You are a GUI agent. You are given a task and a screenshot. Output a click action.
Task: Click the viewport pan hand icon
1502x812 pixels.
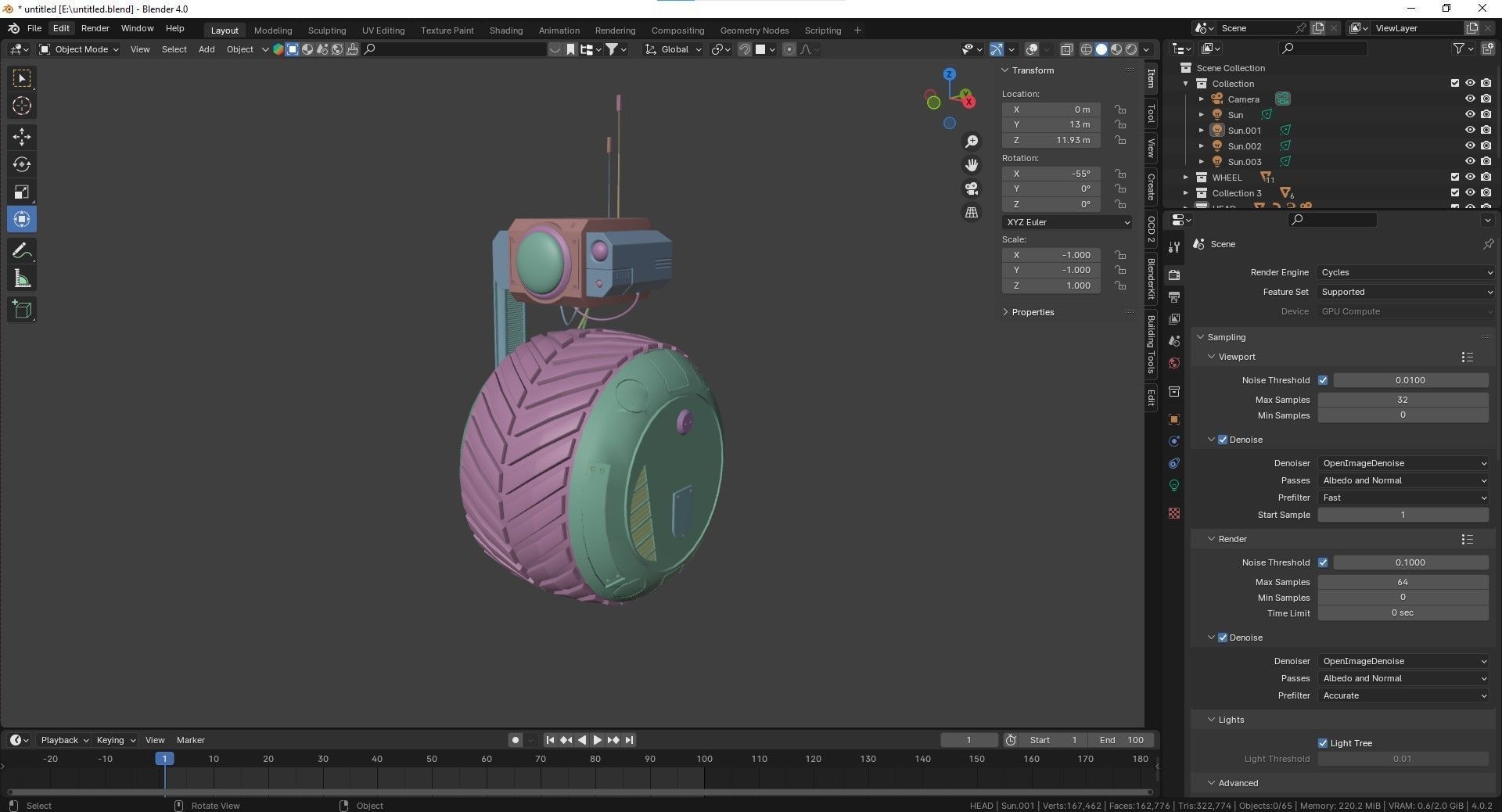pos(972,165)
